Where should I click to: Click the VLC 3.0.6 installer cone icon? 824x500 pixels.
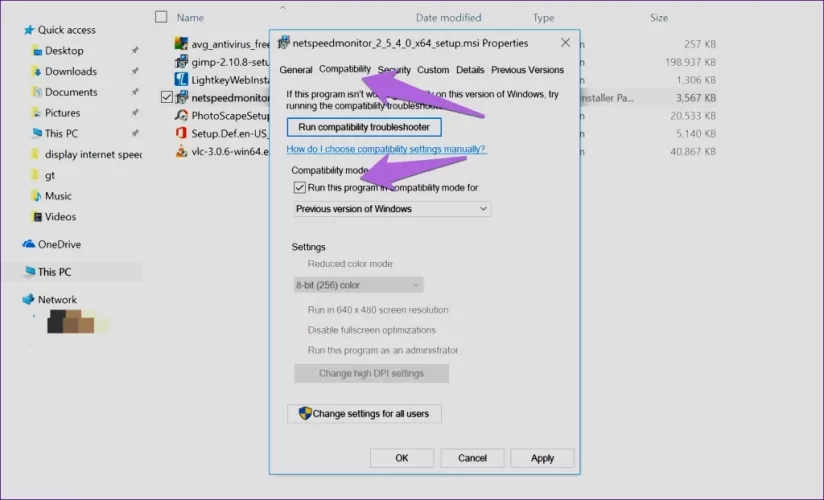(182, 152)
